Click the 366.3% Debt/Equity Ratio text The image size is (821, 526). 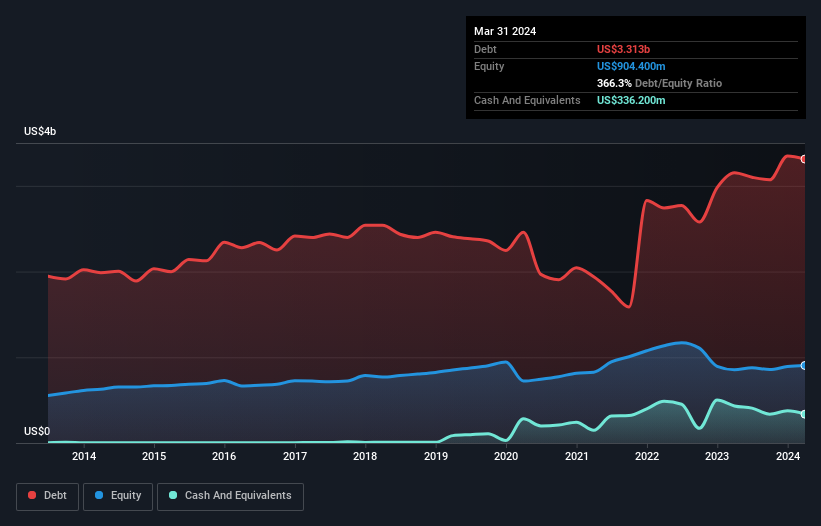pos(659,83)
